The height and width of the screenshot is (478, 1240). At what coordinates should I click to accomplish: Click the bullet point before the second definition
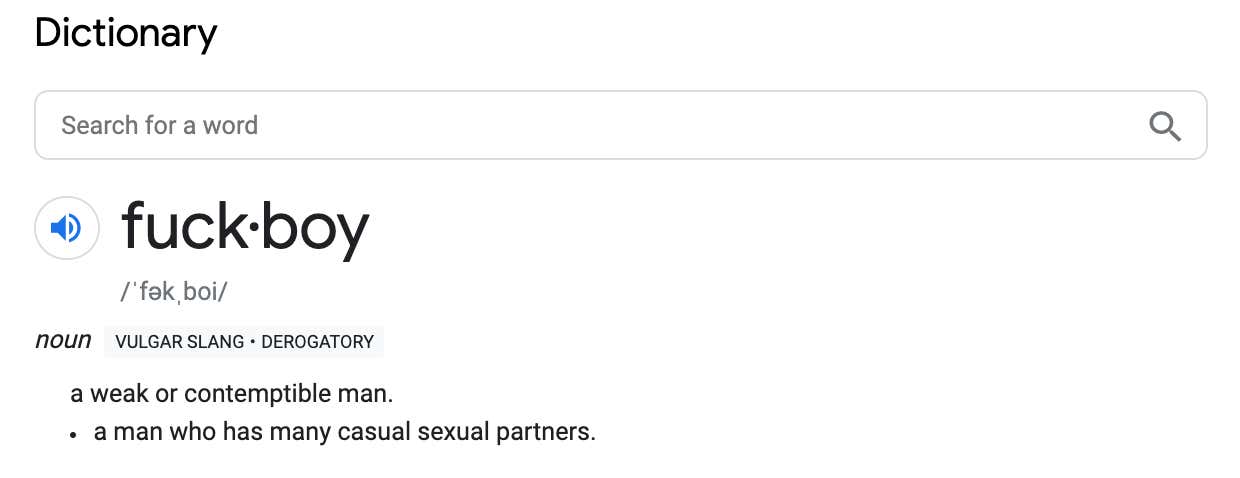coord(74,435)
